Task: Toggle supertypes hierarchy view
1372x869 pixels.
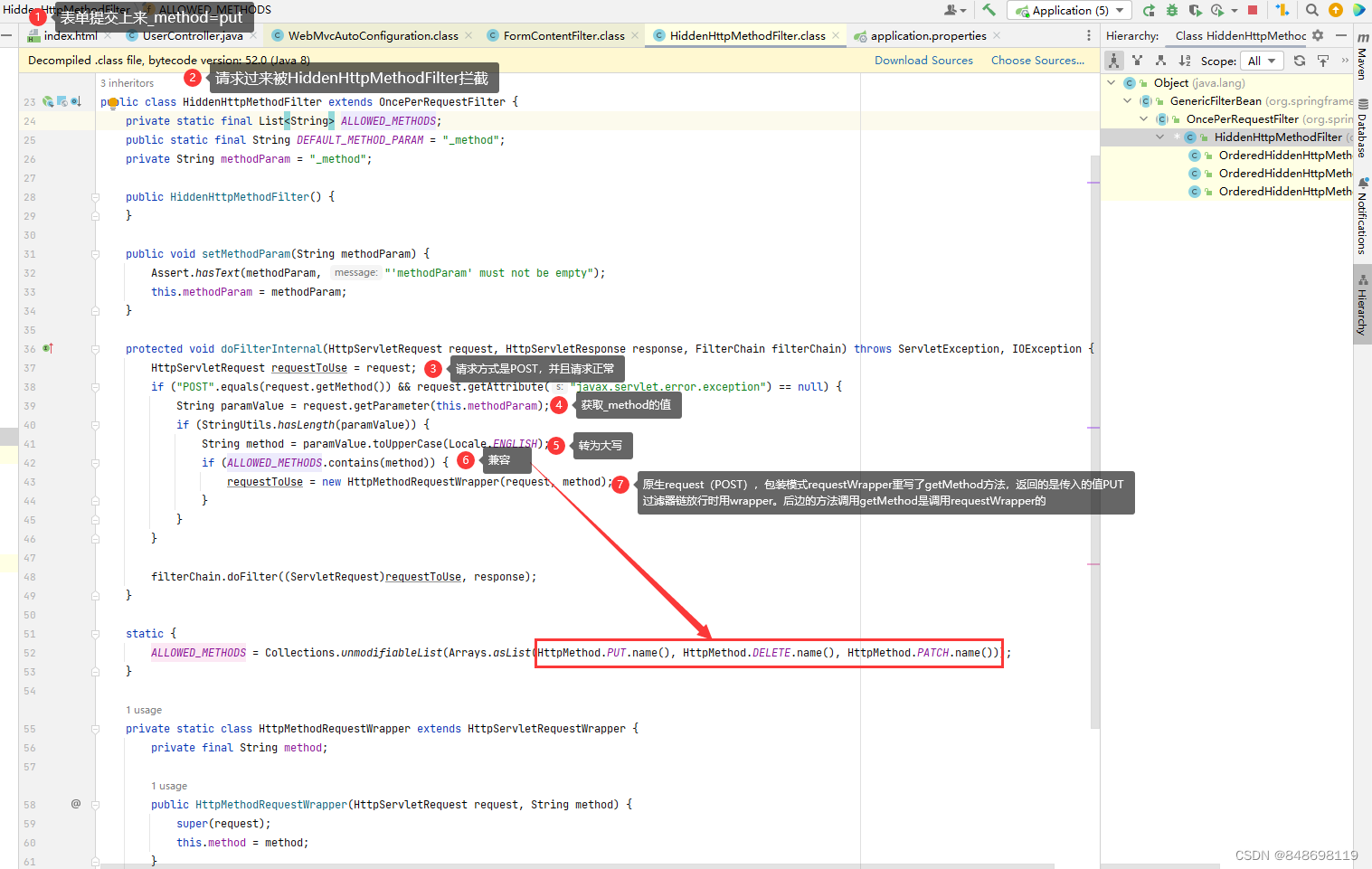Action: click(1138, 61)
